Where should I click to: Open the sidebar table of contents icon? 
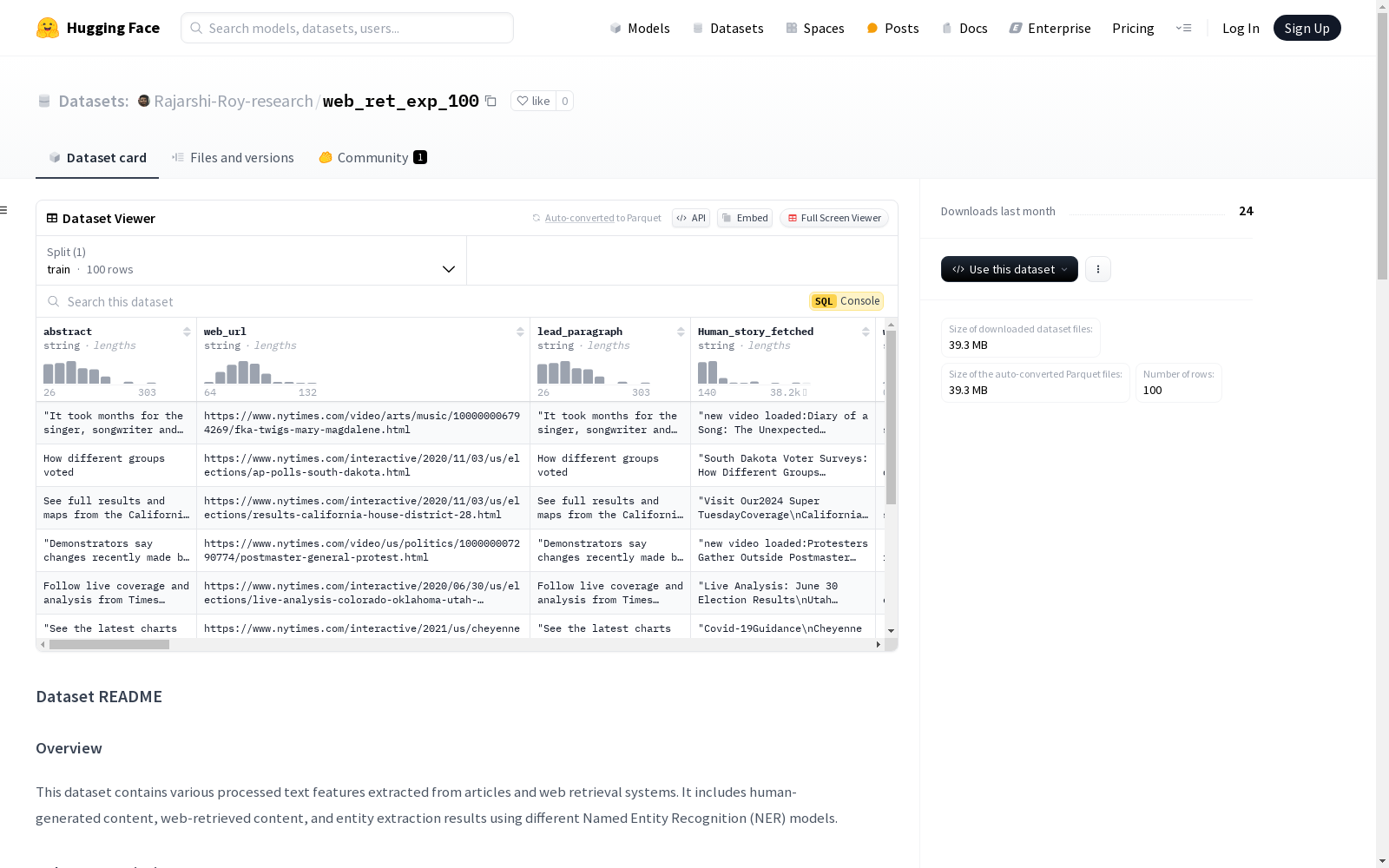[3, 210]
